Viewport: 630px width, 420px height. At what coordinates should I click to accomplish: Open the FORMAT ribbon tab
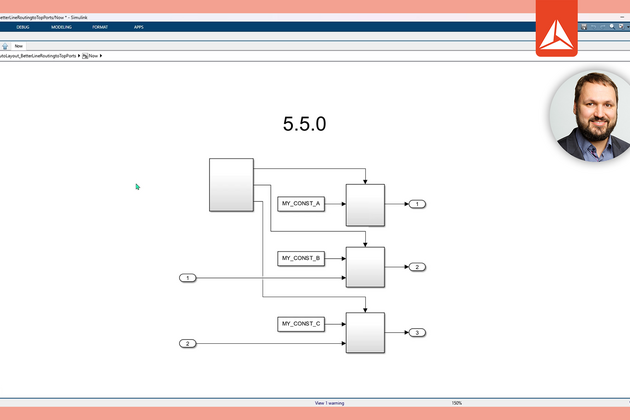point(100,27)
